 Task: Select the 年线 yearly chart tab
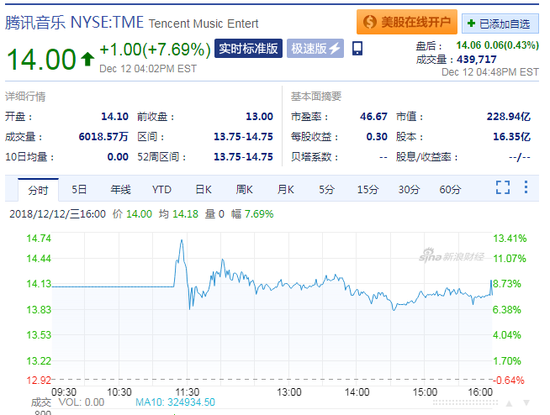[120, 190]
